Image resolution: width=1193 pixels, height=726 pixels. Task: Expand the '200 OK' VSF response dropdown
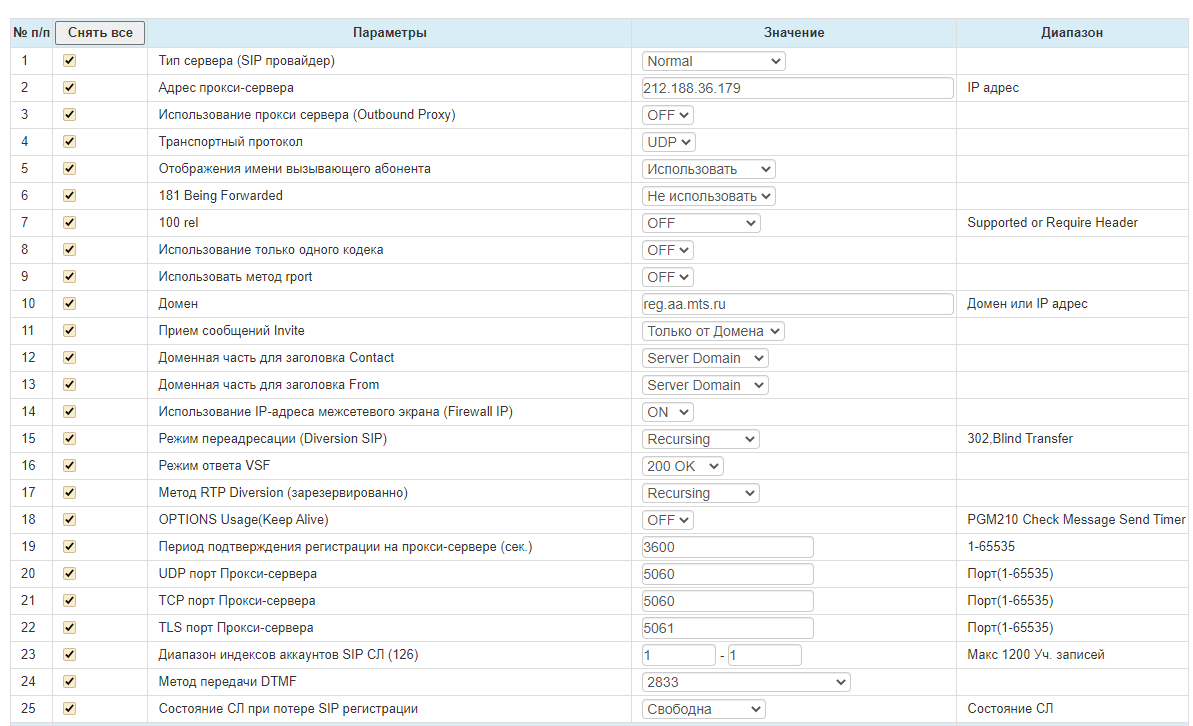coord(682,466)
